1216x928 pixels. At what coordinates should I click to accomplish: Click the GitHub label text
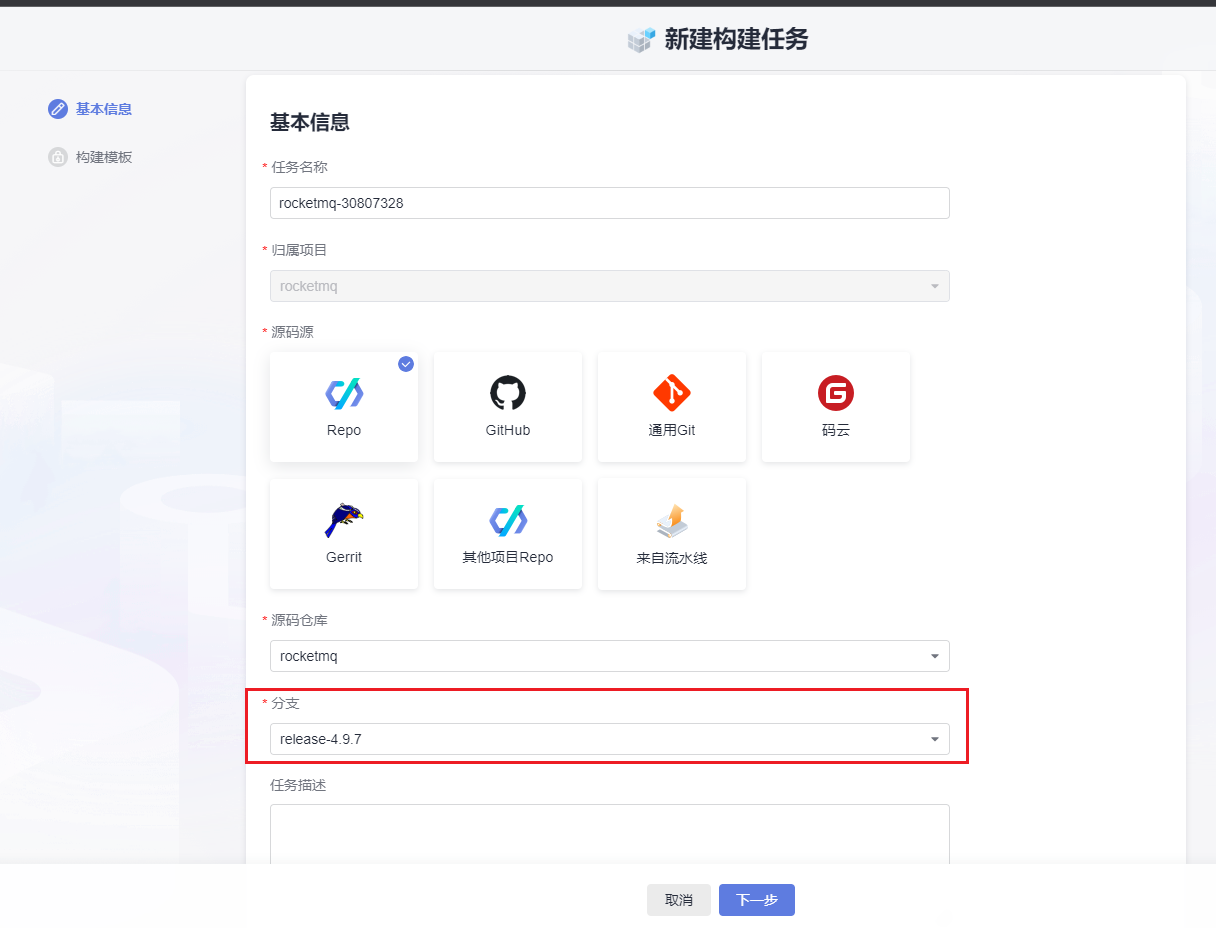pos(508,430)
